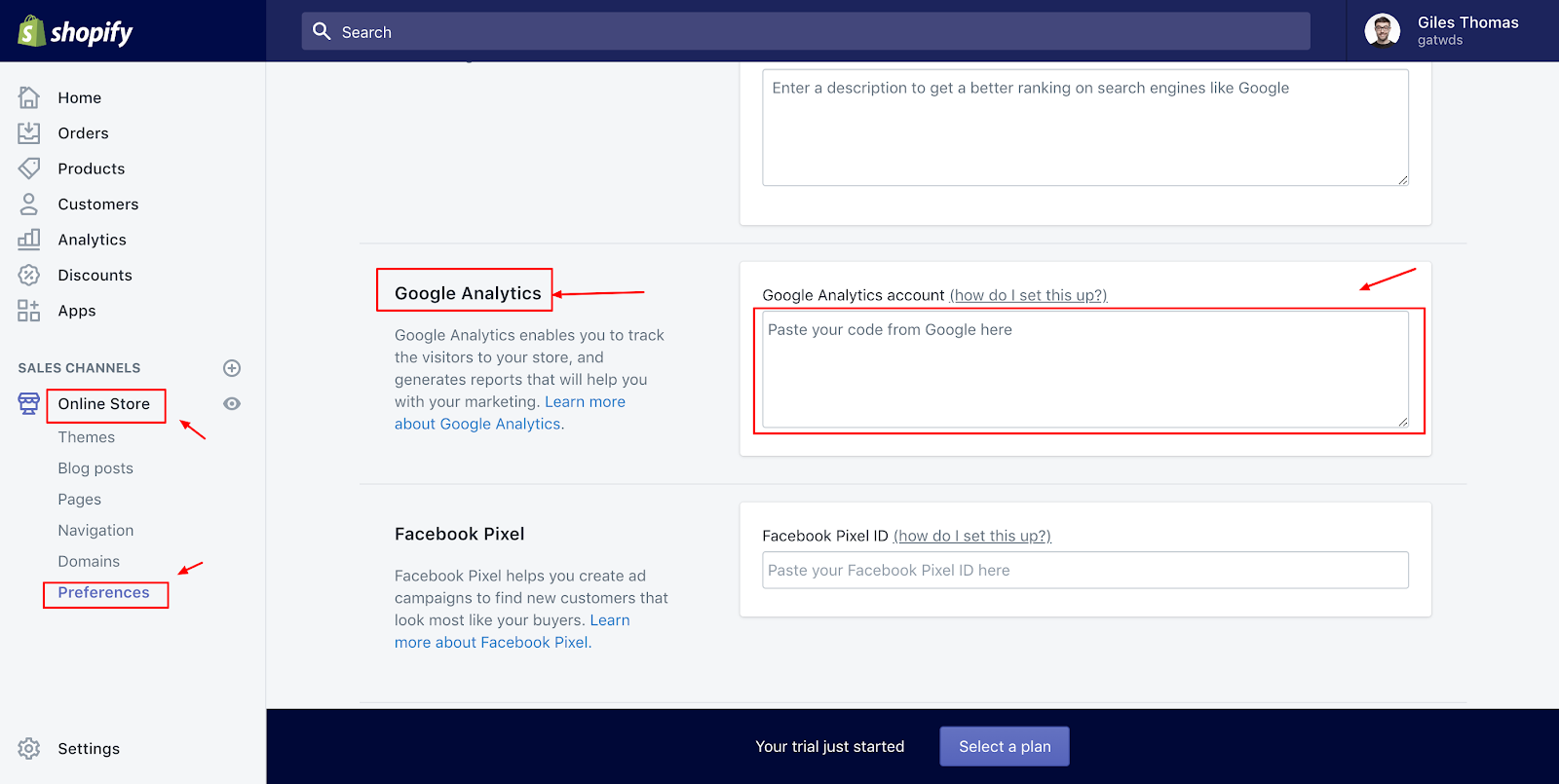
Task: Click the Home house icon
Action: [x=29, y=97]
